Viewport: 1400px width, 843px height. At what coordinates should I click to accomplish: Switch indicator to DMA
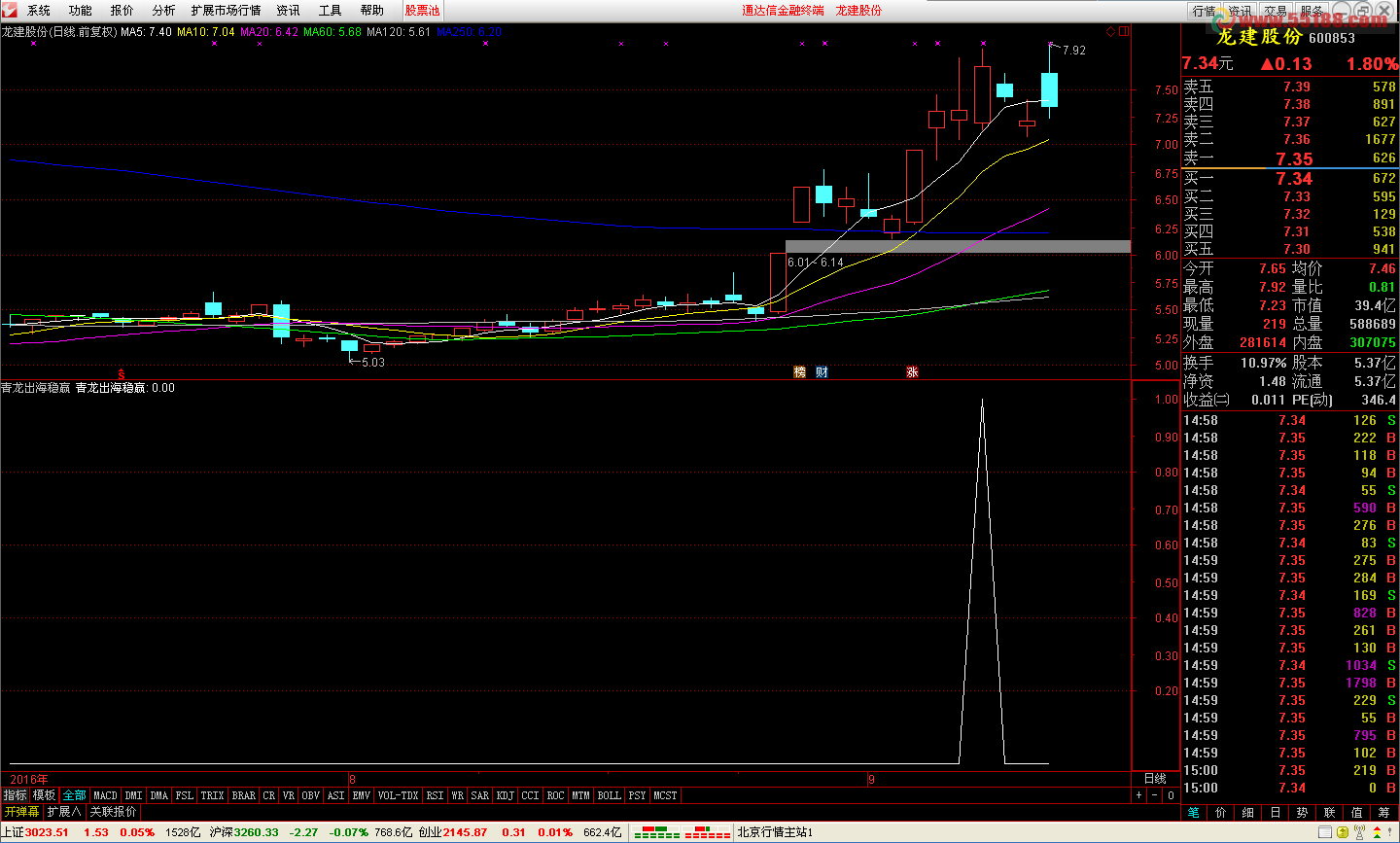159,795
